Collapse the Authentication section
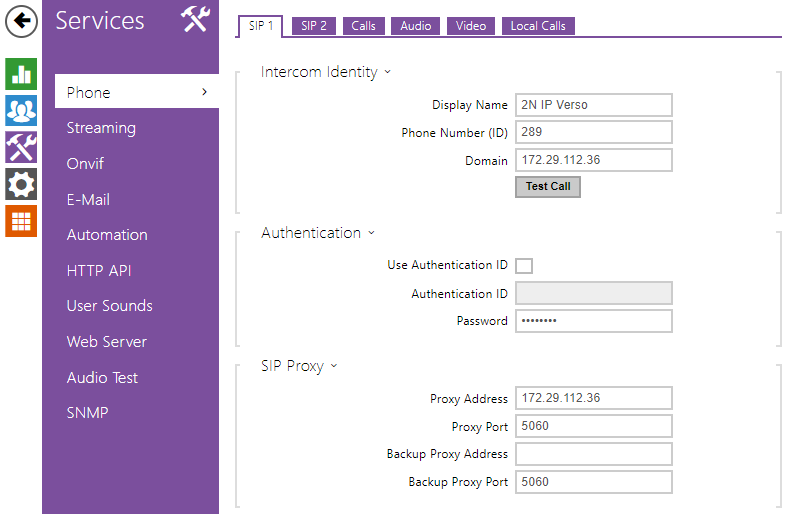This screenshot has width=794, height=514. (371, 233)
